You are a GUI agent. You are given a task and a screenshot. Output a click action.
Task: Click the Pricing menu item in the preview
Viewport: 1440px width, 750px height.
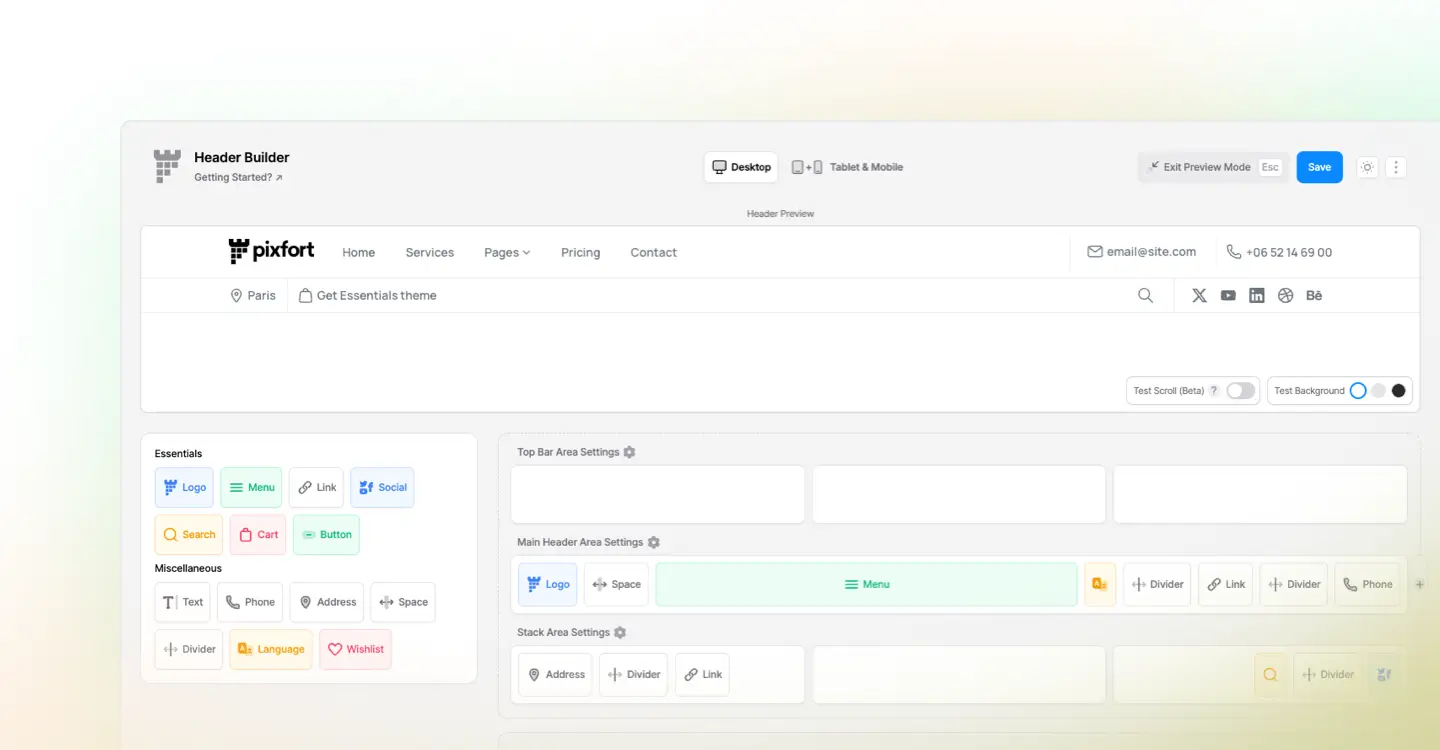pos(580,252)
